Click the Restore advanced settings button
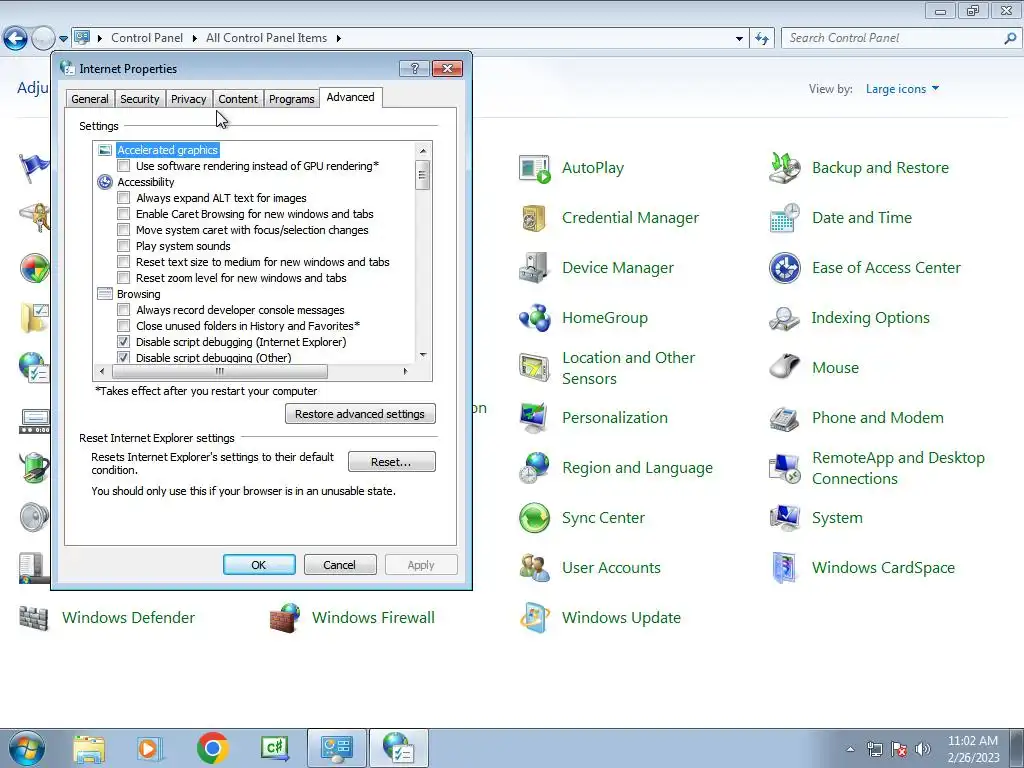The width and height of the screenshot is (1024, 768). click(360, 414)
